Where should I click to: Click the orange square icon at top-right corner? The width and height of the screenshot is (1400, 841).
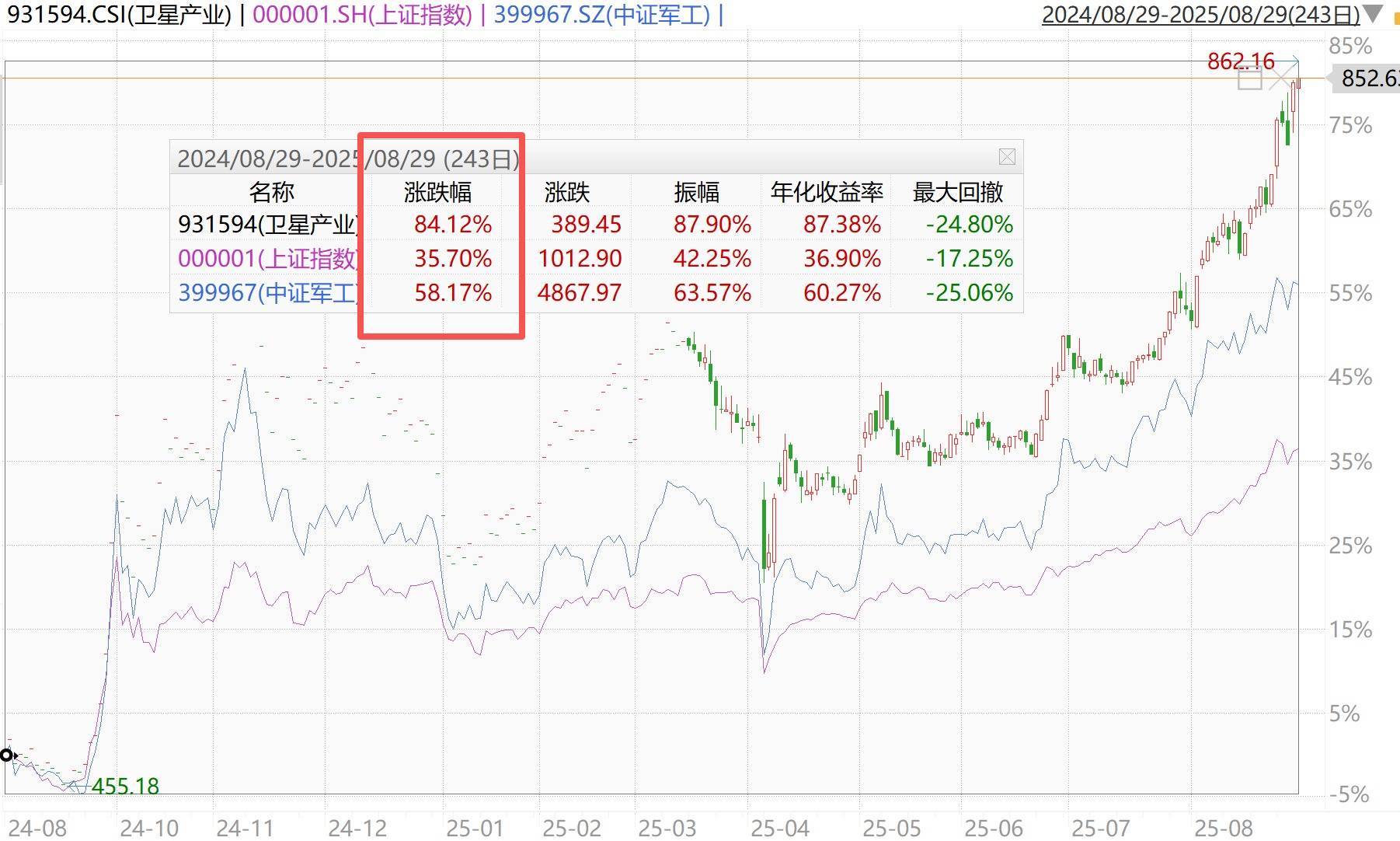click(1395, 16)
